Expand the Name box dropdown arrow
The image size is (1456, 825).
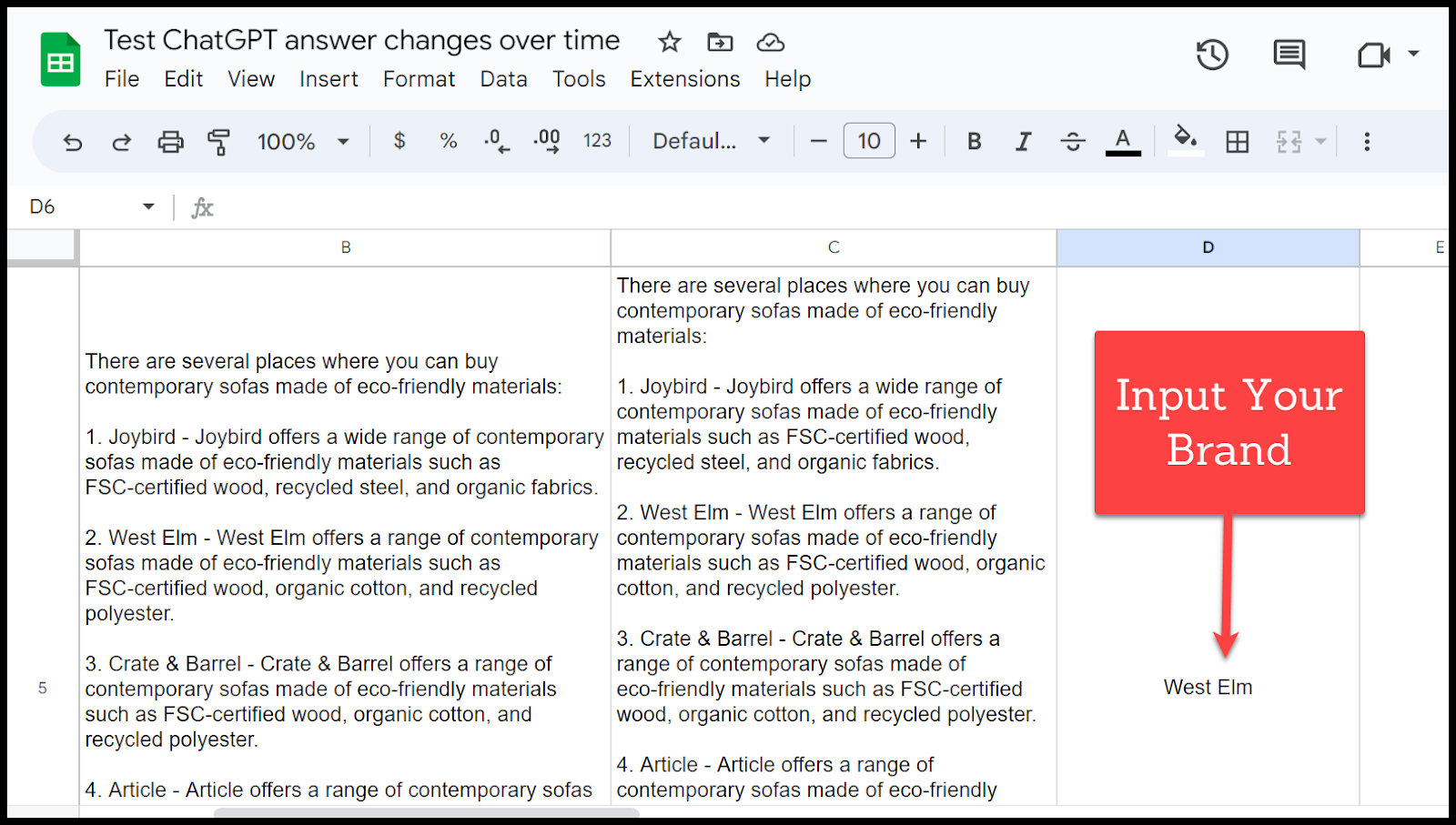pos(148,207)
